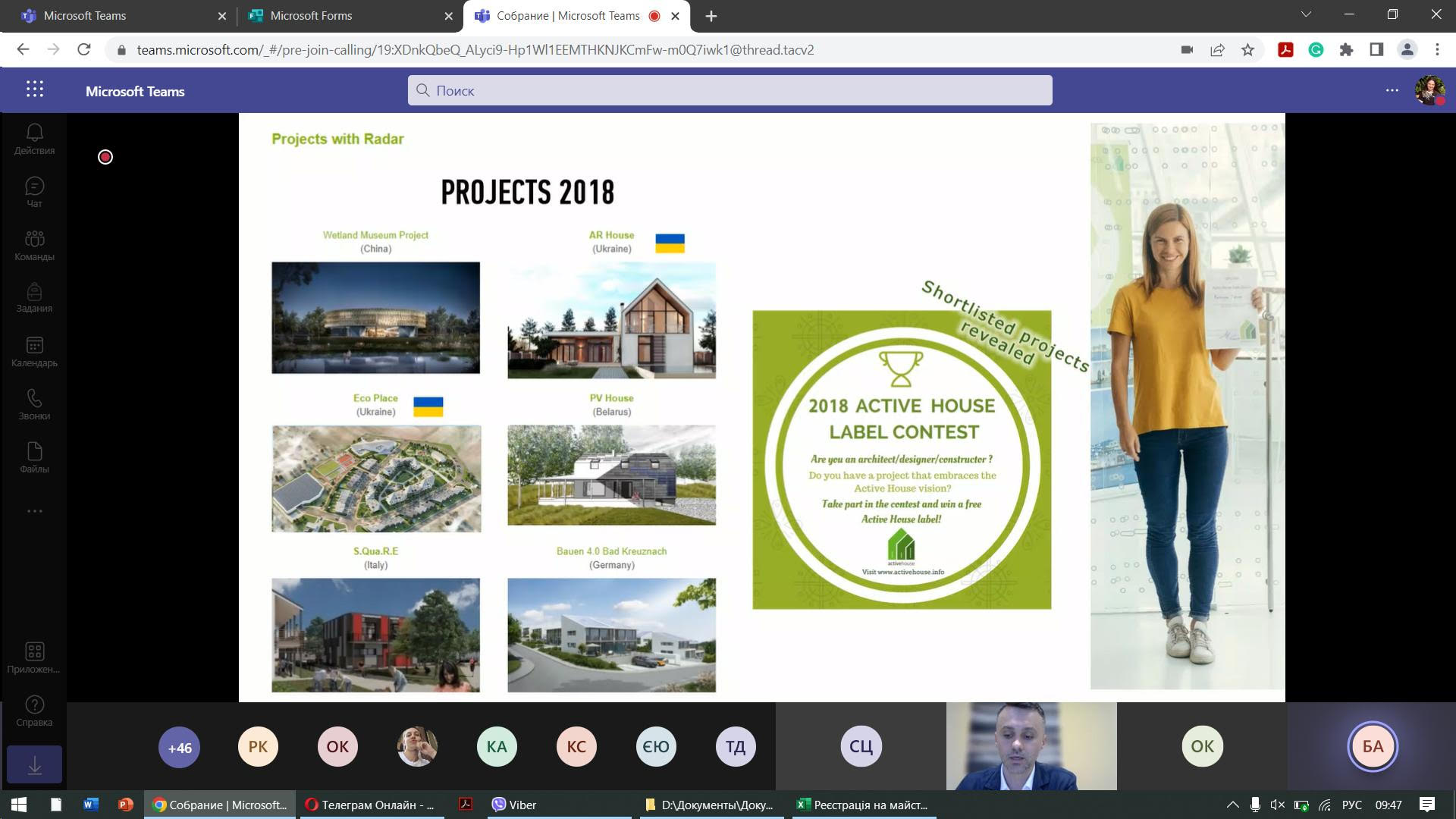Expand more apps ellipsis in left sidebar
This screenshot has height=819, width=1456.
point(34,511)
